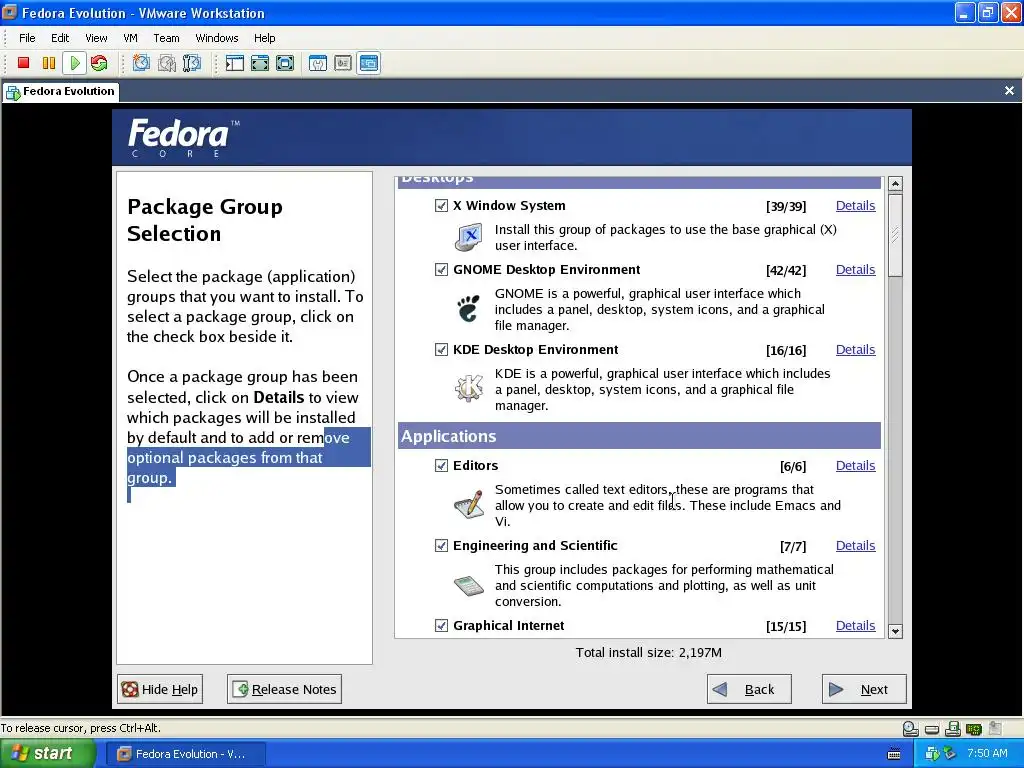Click the package list scroll up arrow
The width and height of the screenshot is (1024, 768).
tap(895, 184)
